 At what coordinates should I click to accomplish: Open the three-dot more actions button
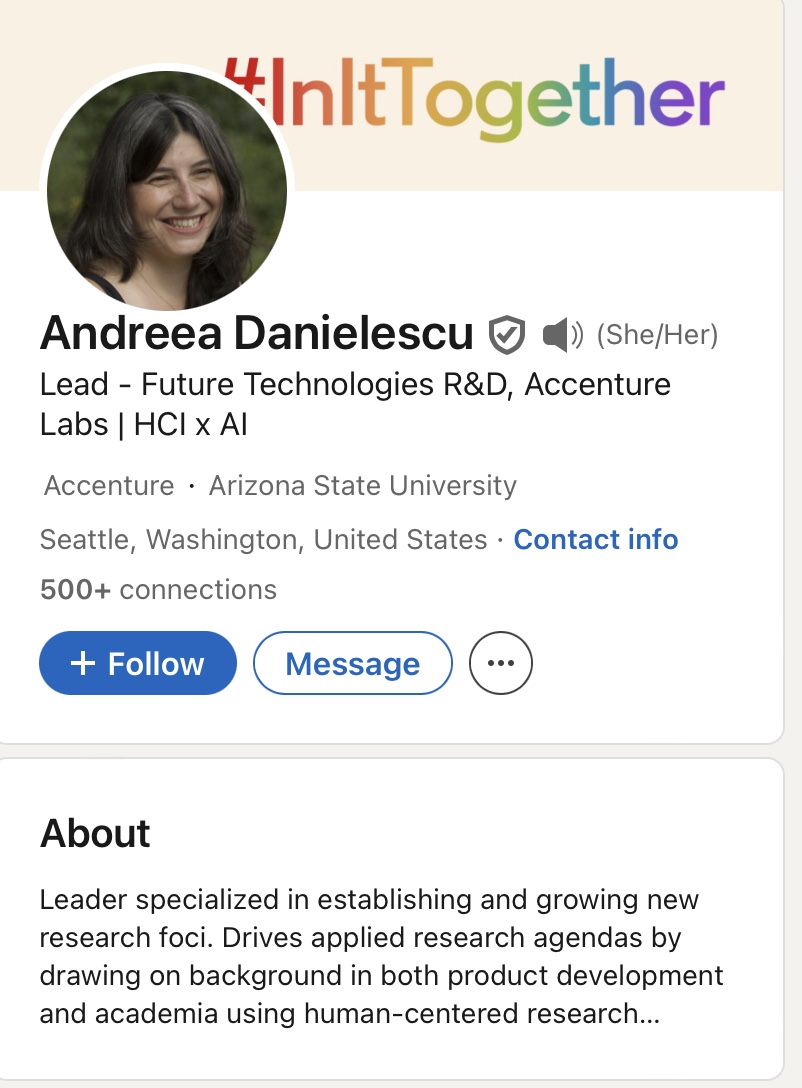tap(501, 663)
